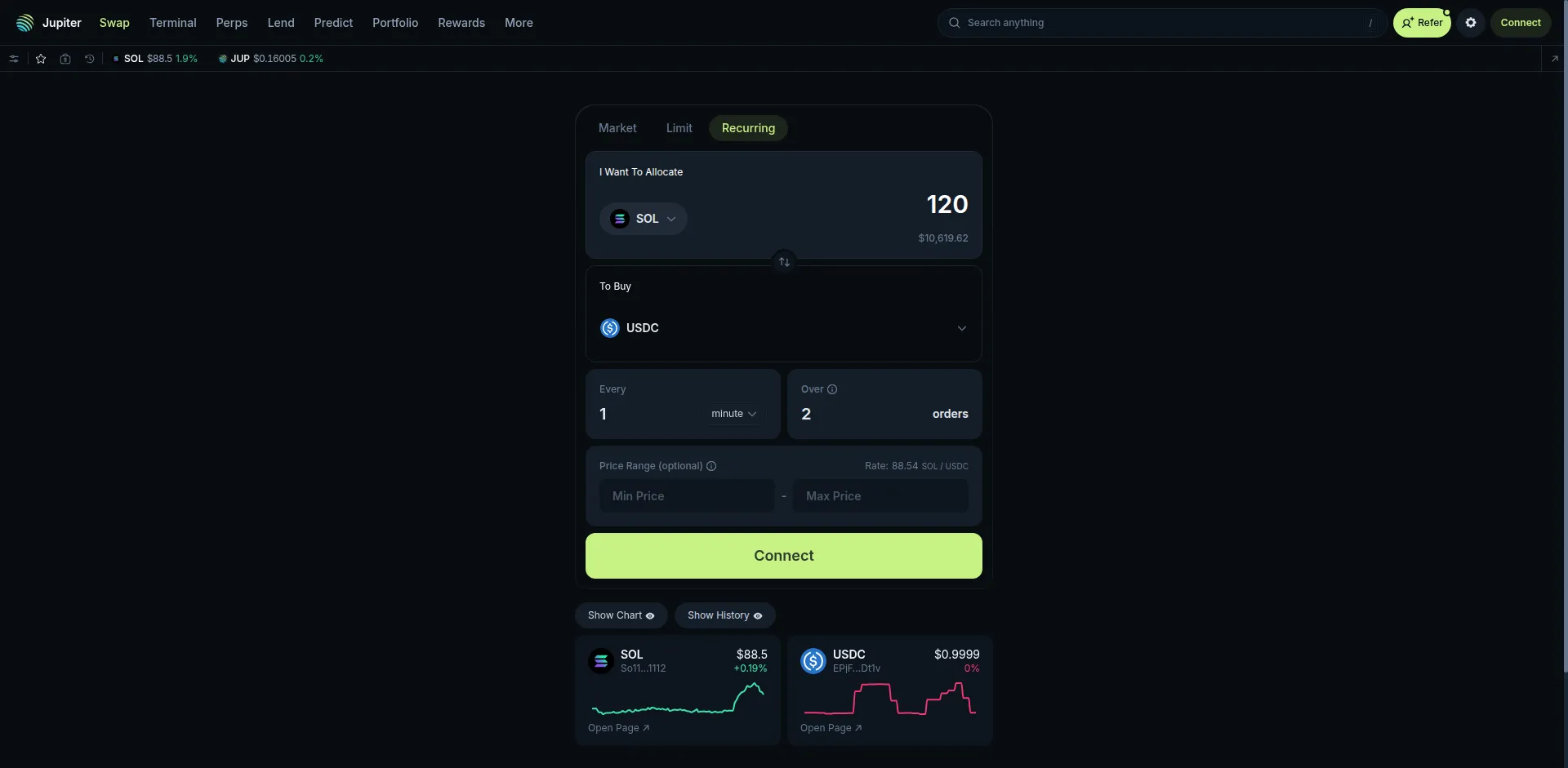Open Rewards page
Viewport: 1568px width, 768px height.
coord(461,23)
